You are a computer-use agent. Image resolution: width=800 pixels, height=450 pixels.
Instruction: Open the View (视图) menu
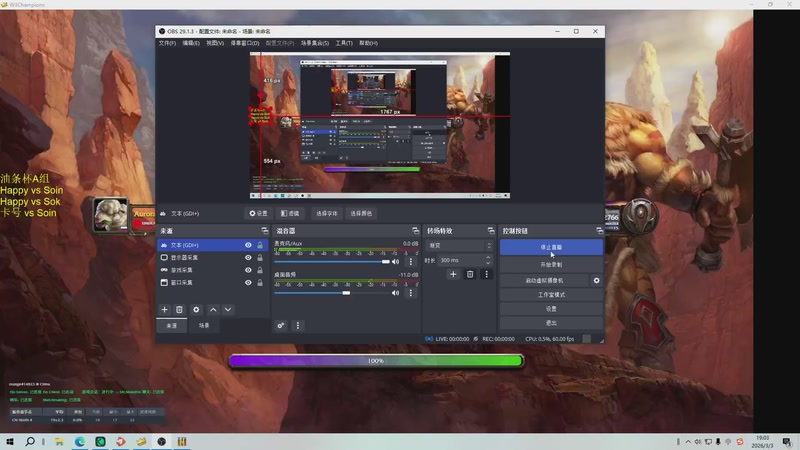(x=215, y=43)
